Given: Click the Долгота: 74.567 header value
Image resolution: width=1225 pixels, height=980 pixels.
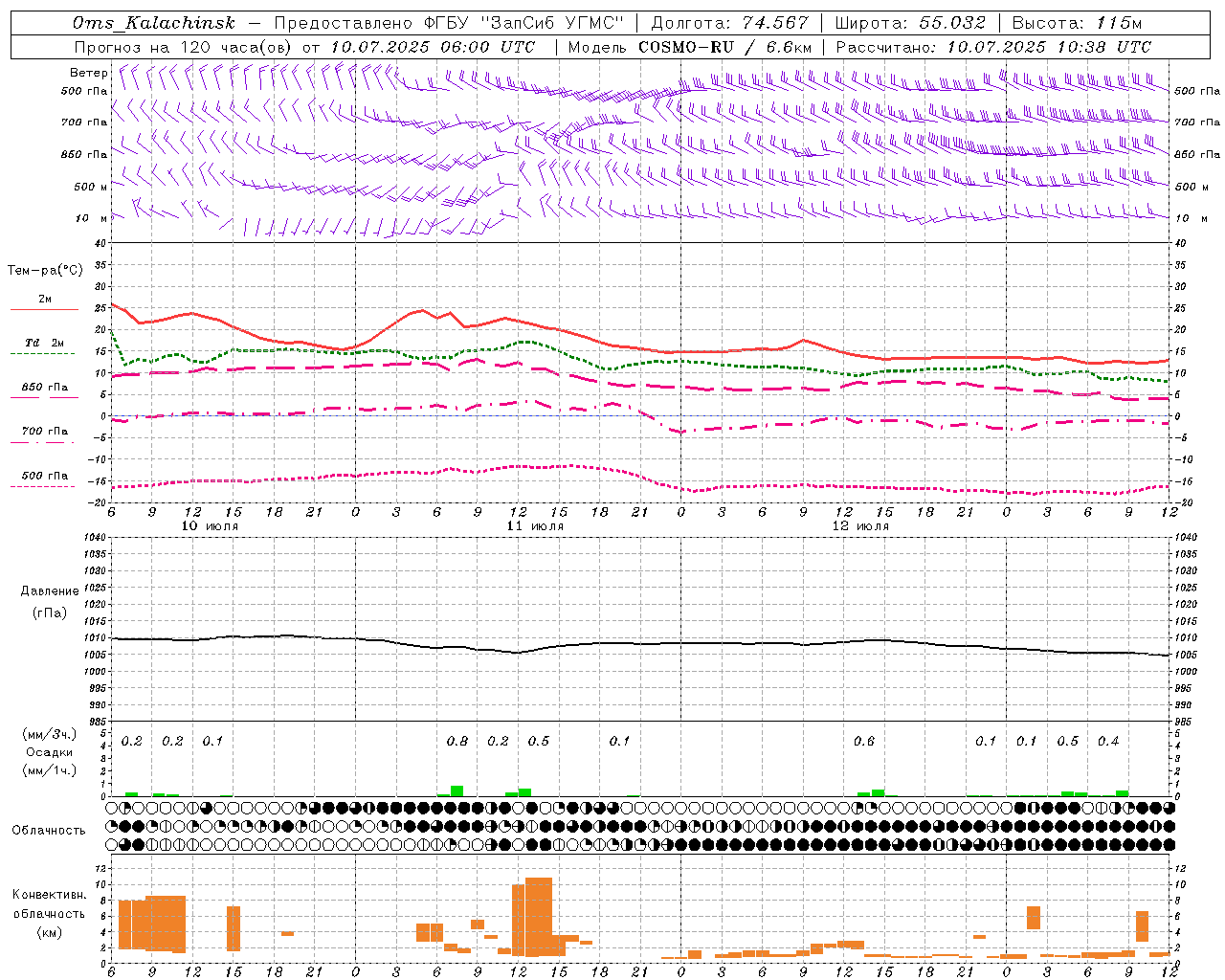Looking at the screenshot, I should coord(729,23).
